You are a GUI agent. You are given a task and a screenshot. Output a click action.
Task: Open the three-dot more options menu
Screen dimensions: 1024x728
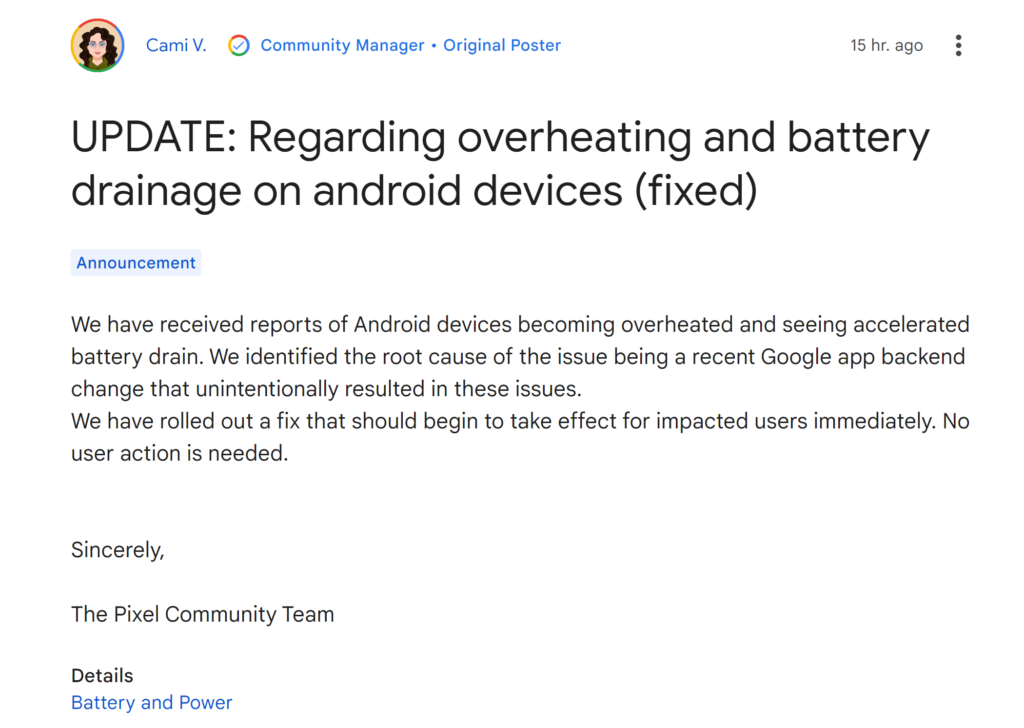[x=958, y=45]
